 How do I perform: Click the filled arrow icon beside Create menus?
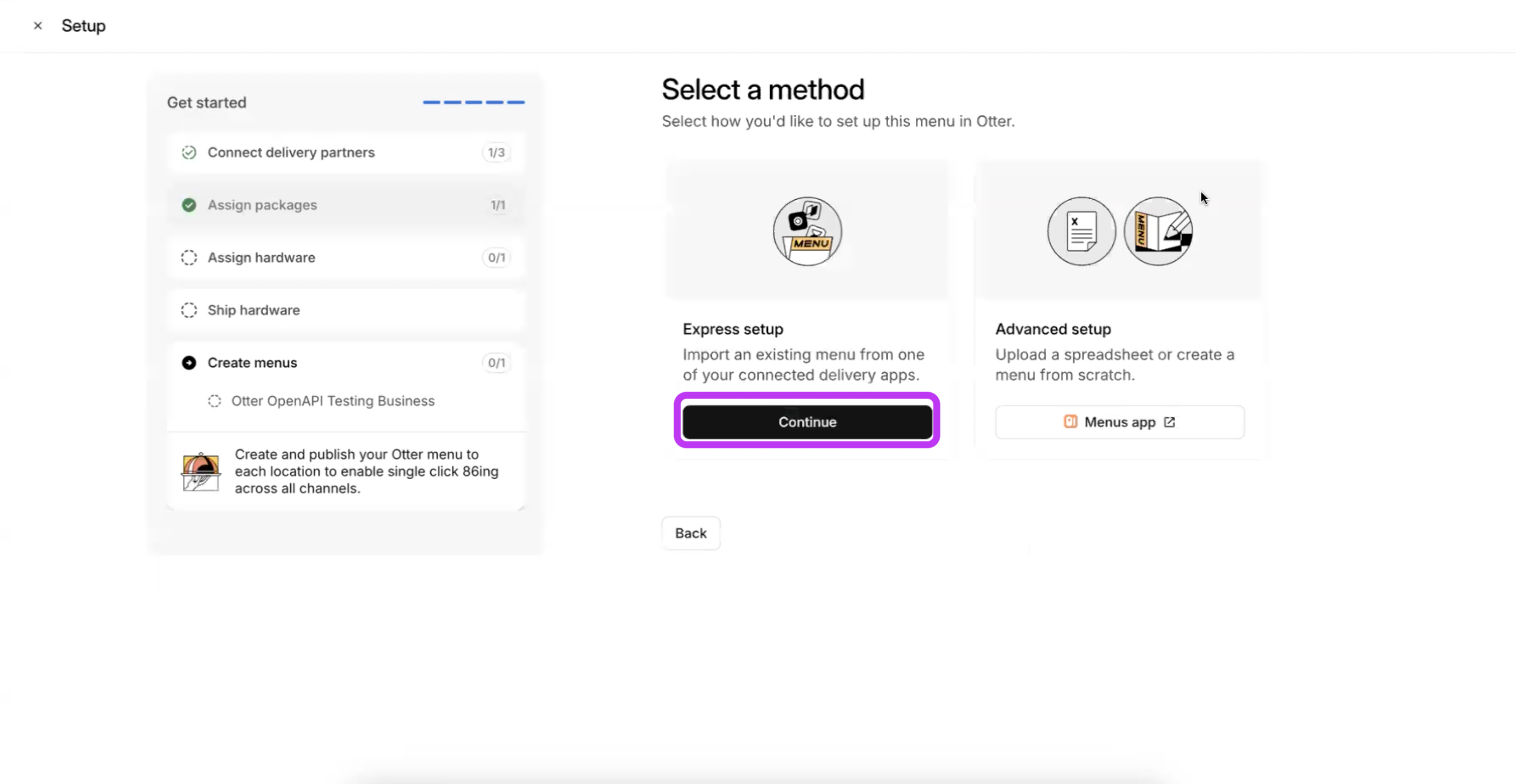tap(189, 363)
